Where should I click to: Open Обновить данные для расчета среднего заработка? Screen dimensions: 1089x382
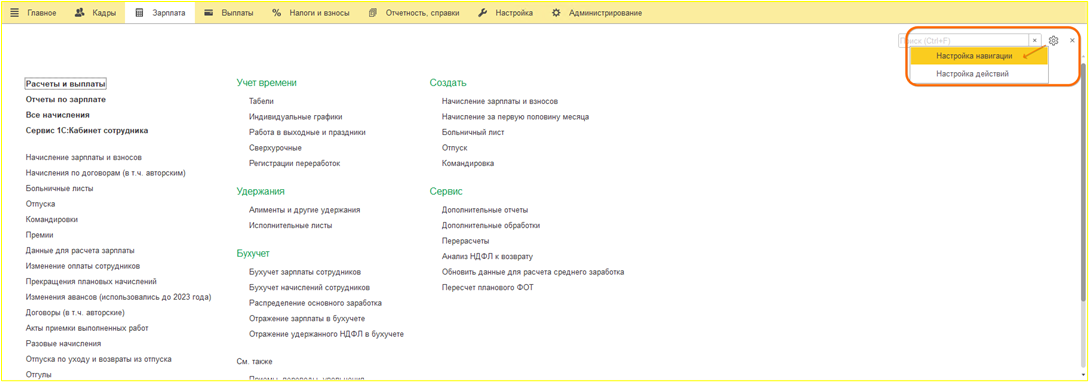(x=533, y=272)
